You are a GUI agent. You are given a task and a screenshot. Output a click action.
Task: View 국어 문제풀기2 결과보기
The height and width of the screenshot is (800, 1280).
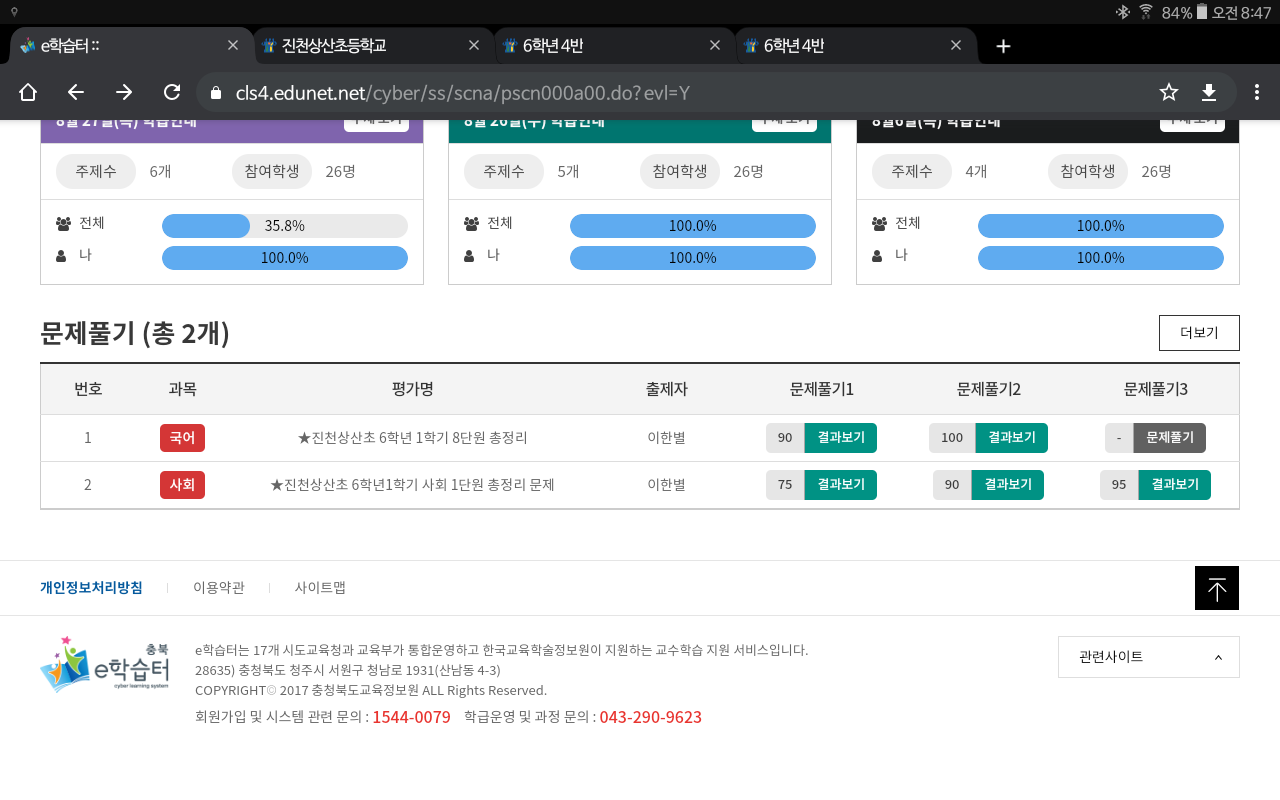pyautogui.click(x=1012, y=438)
